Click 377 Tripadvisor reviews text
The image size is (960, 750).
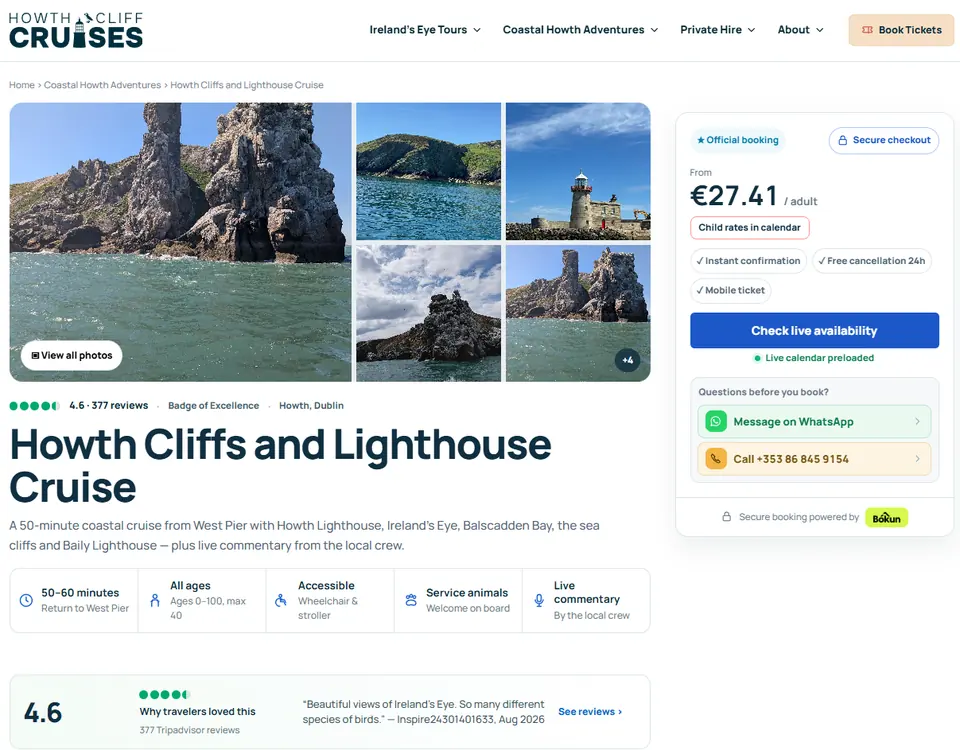[190, 730]
